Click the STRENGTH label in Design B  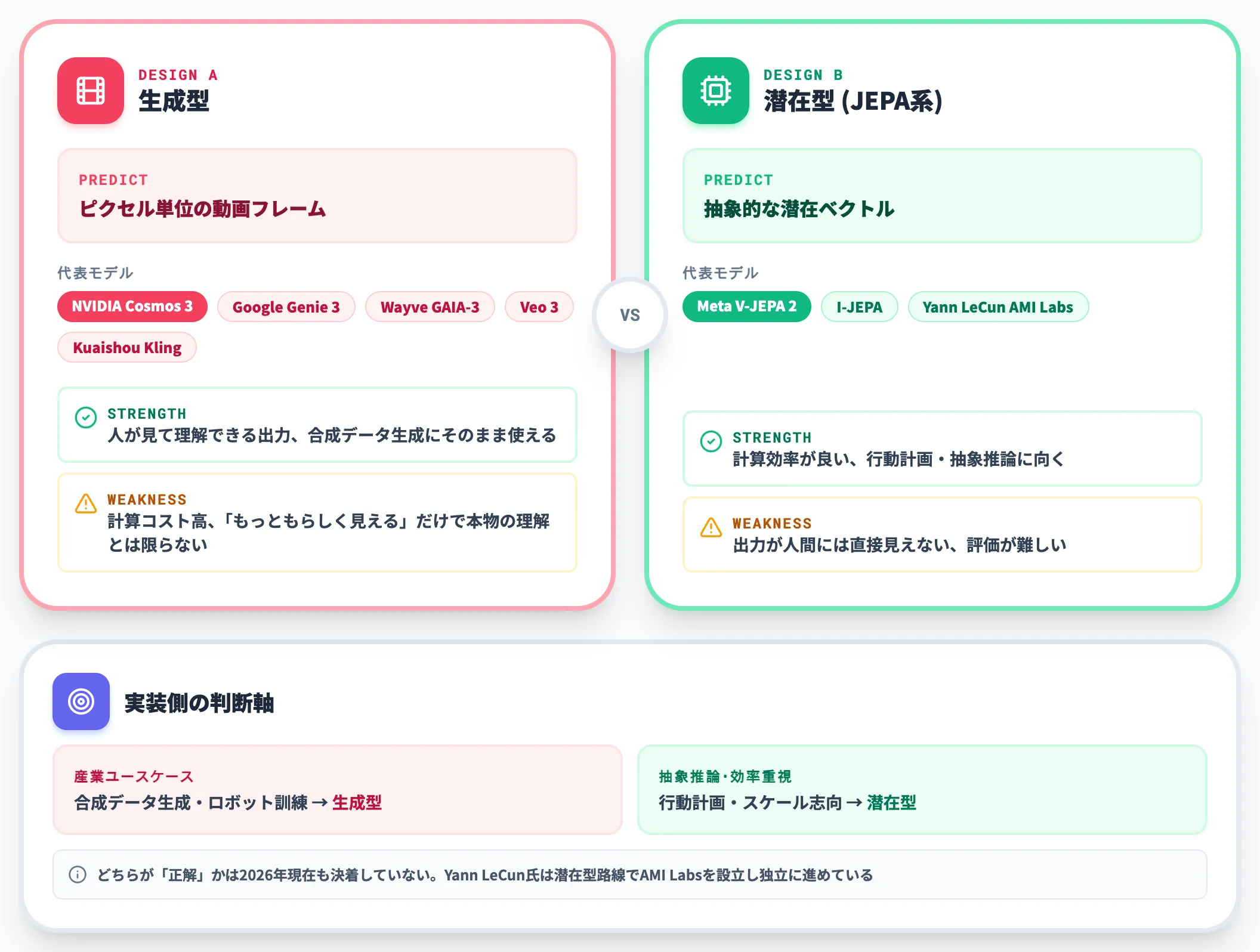point(772,438)
